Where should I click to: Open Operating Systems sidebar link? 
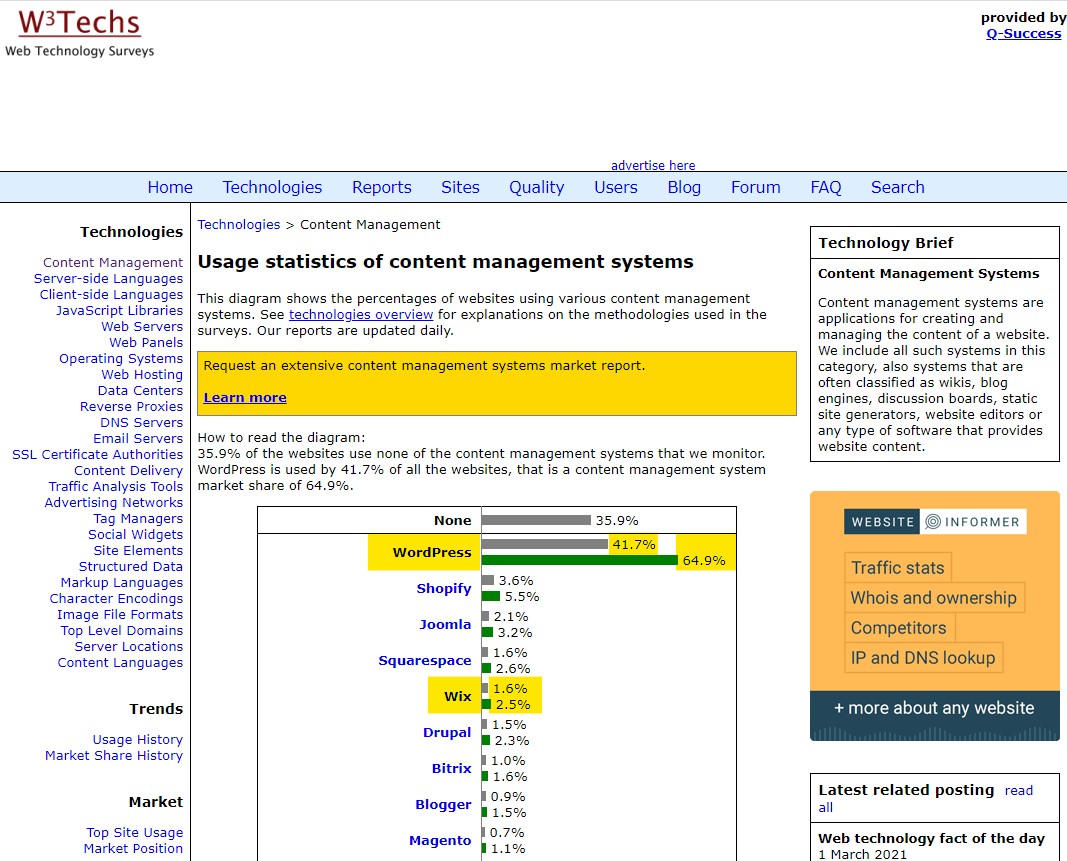121,359
